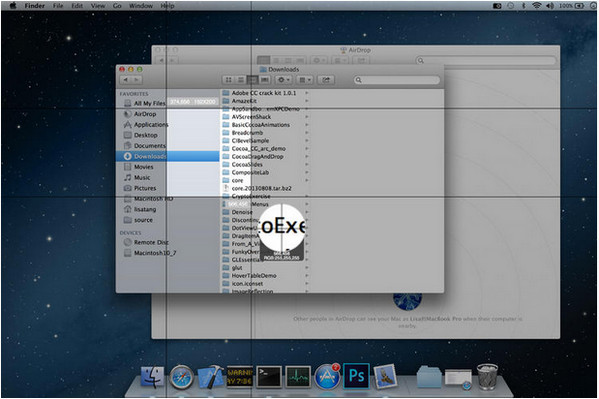Image resolution: width=599 pixels, height=399 pixels.
Task: Click the AirDrop window search field
Action: click(x=485, y=60)
